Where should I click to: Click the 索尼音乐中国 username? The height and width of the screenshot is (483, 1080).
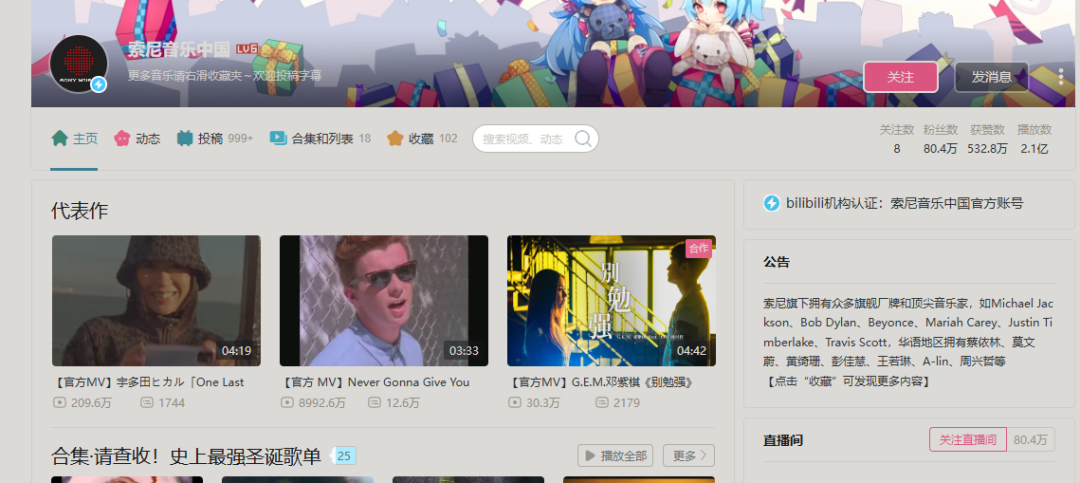click(178, 49)
